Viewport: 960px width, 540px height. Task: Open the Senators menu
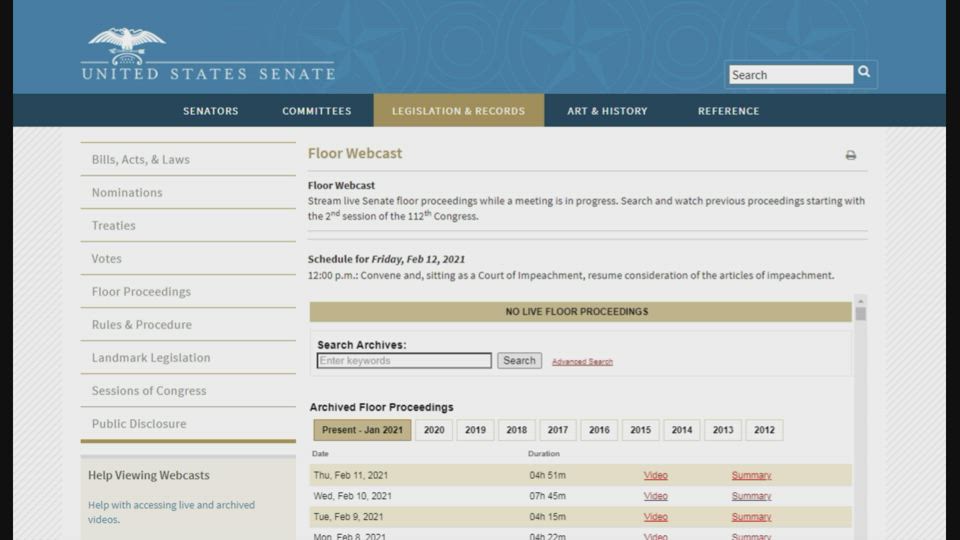click(210, 111)
